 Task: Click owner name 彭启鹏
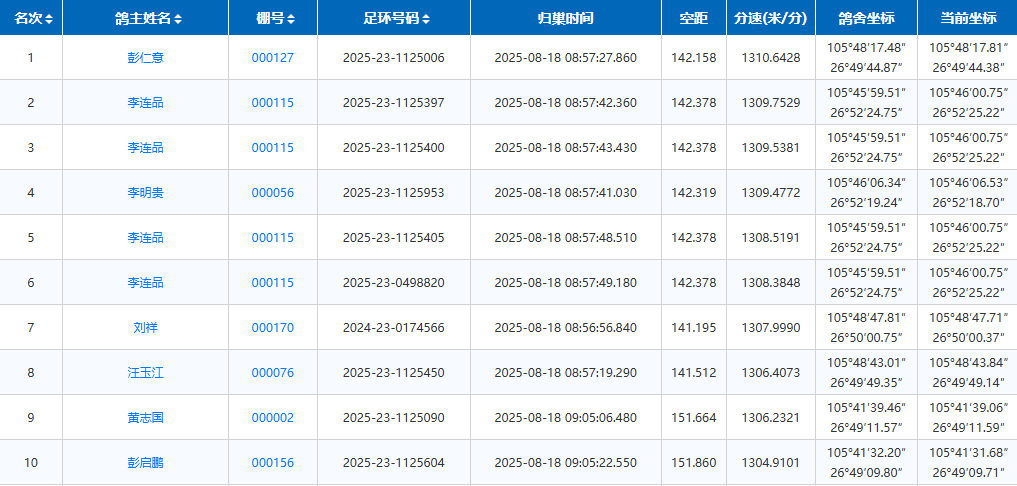click(x=145, y=463)
